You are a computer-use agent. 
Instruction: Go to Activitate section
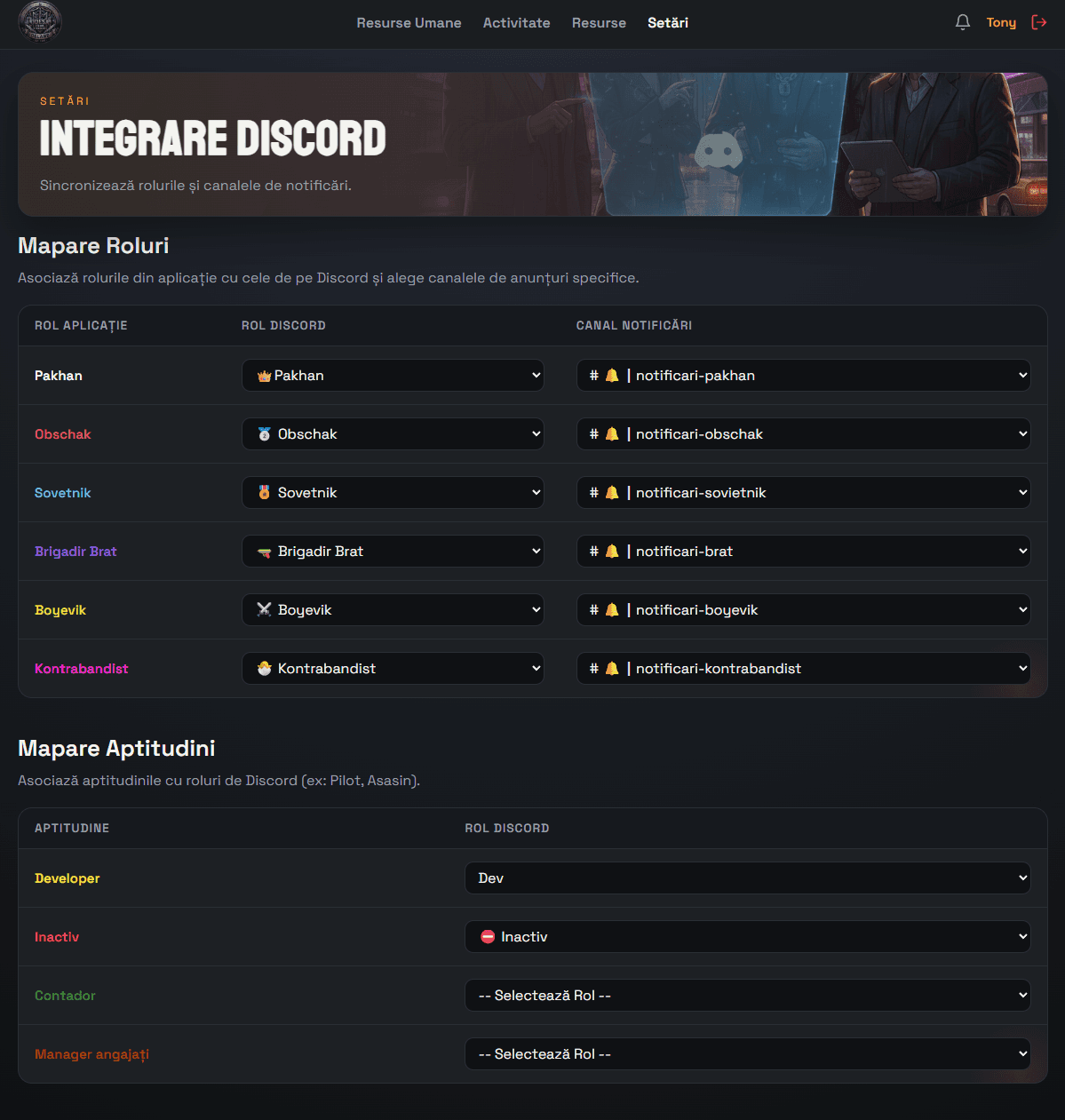click(516, 23)
